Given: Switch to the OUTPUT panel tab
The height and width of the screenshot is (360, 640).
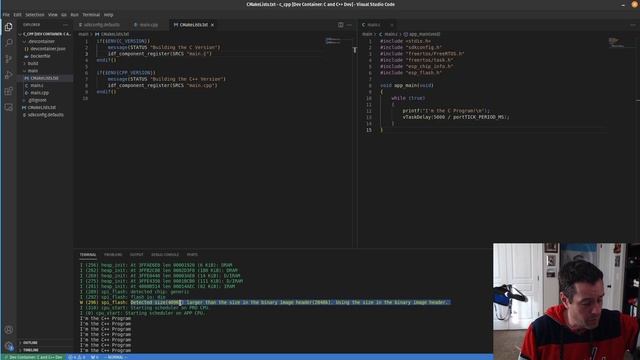Looking at the screenshot, I should click(x=136, y=255).
